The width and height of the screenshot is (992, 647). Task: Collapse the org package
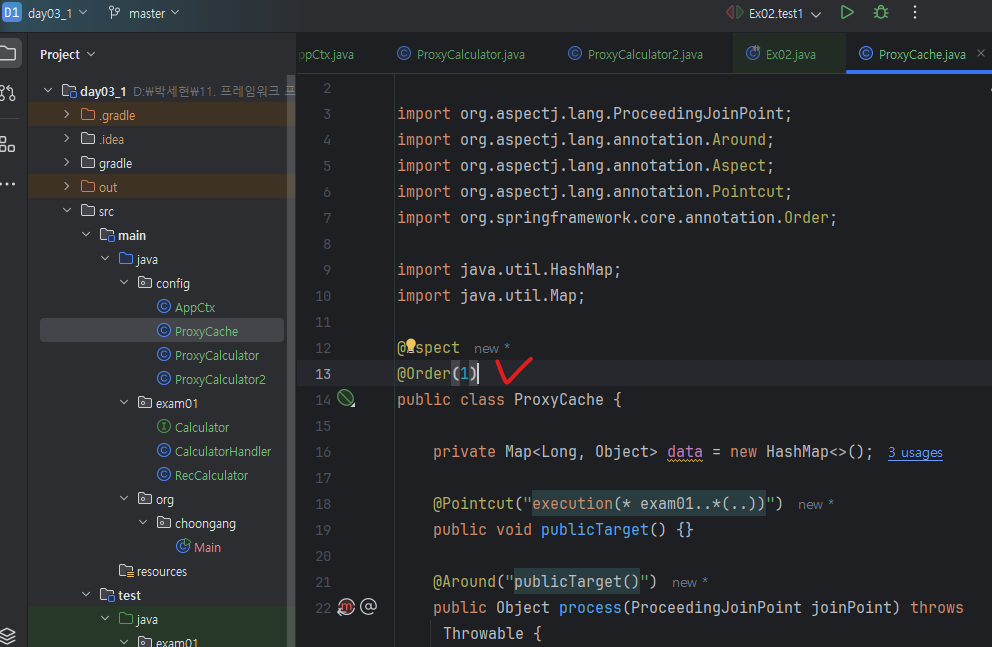pyautogui.click(x=124, y=498)
